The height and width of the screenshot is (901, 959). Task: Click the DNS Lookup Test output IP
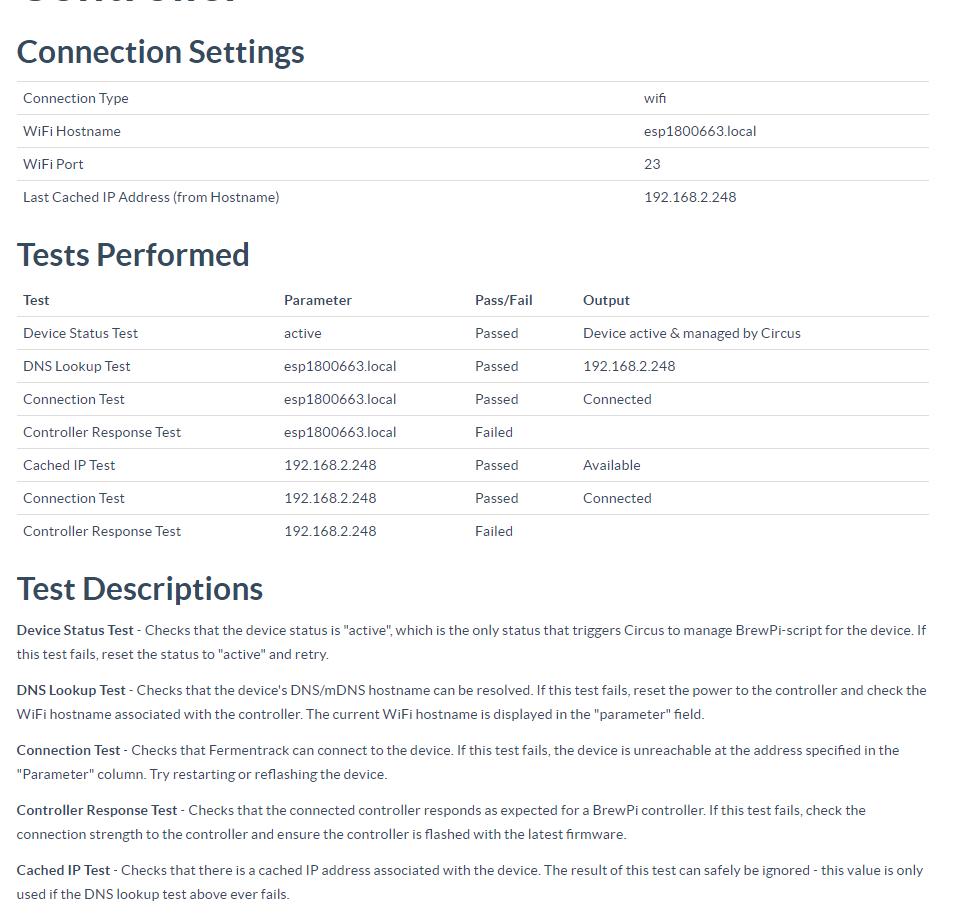[x=629, y=366]
